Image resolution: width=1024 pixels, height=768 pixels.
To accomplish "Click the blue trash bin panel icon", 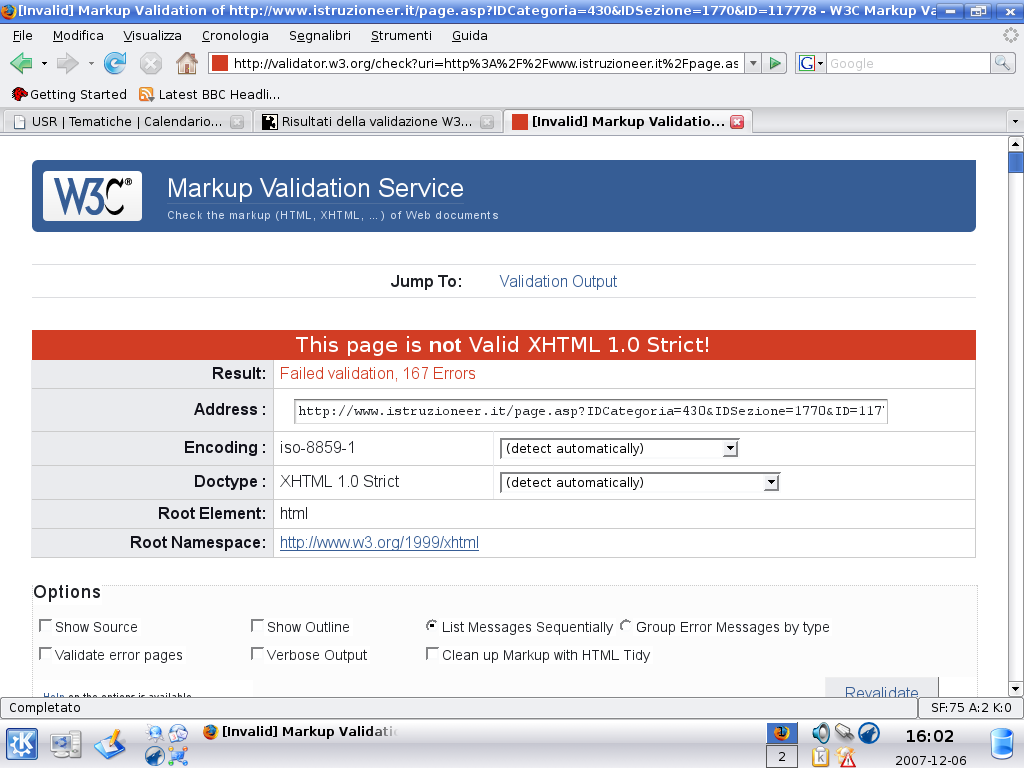I will (1002, 744).
